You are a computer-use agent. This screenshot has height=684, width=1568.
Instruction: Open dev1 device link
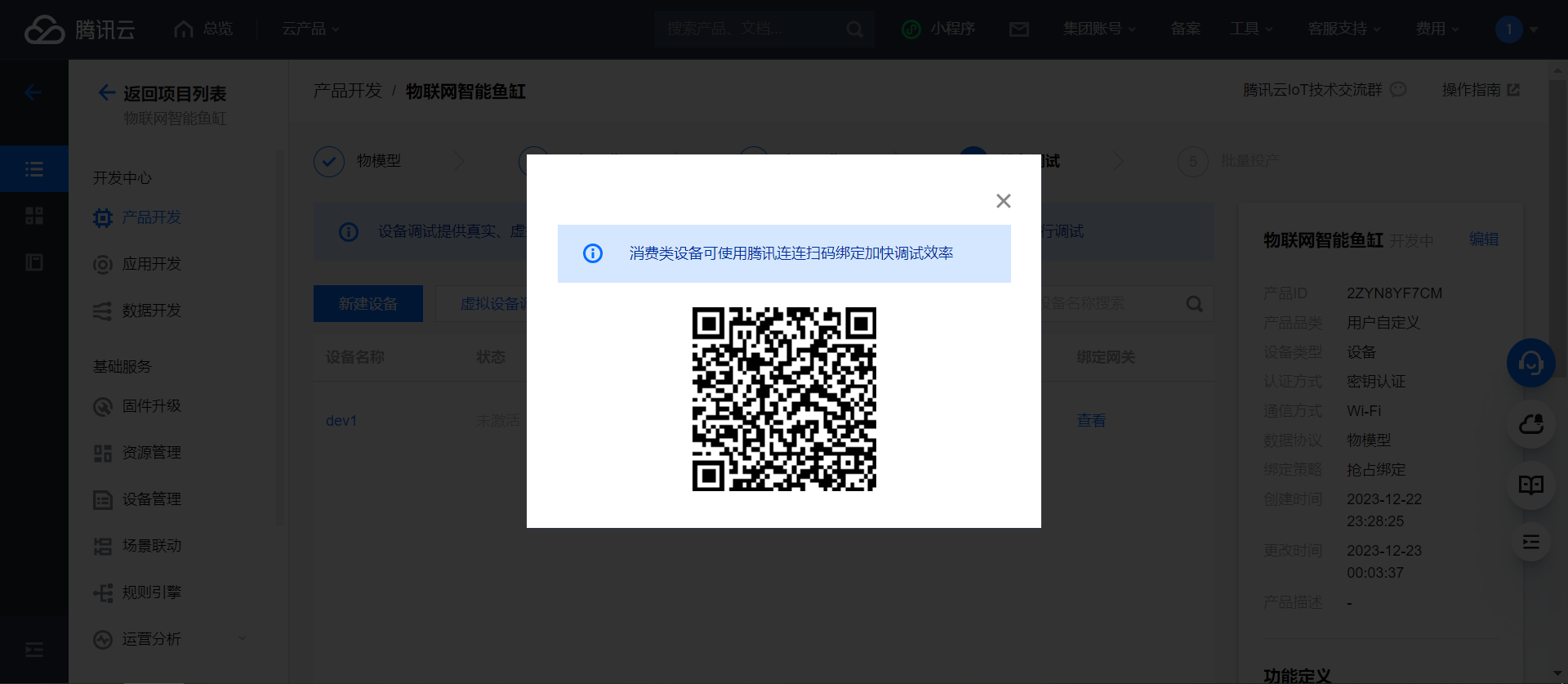pos(341,421)
